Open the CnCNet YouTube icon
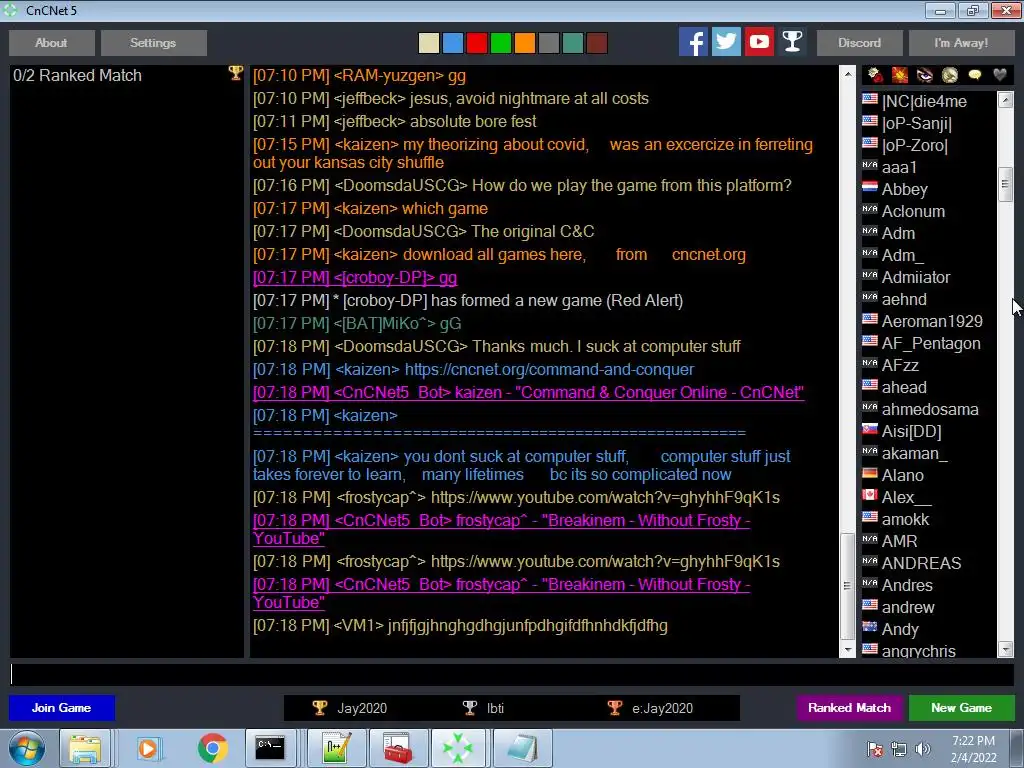Viewport: 1024px width, 768px height. 759,42
